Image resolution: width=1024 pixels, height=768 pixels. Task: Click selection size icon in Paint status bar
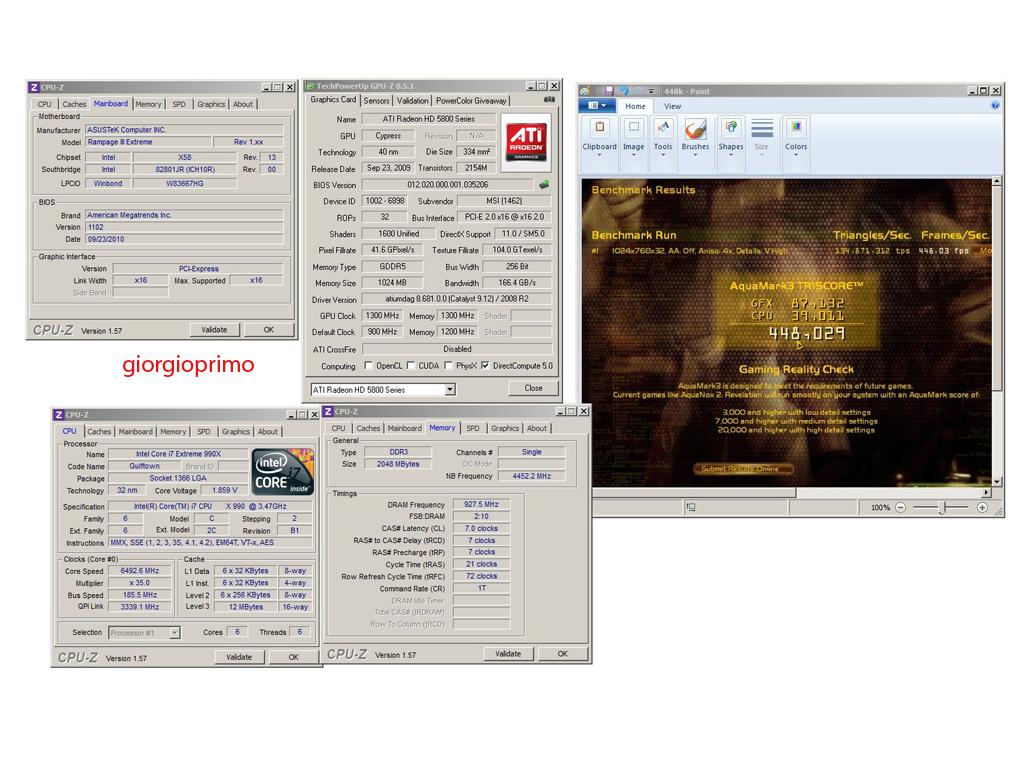point(691,507)
